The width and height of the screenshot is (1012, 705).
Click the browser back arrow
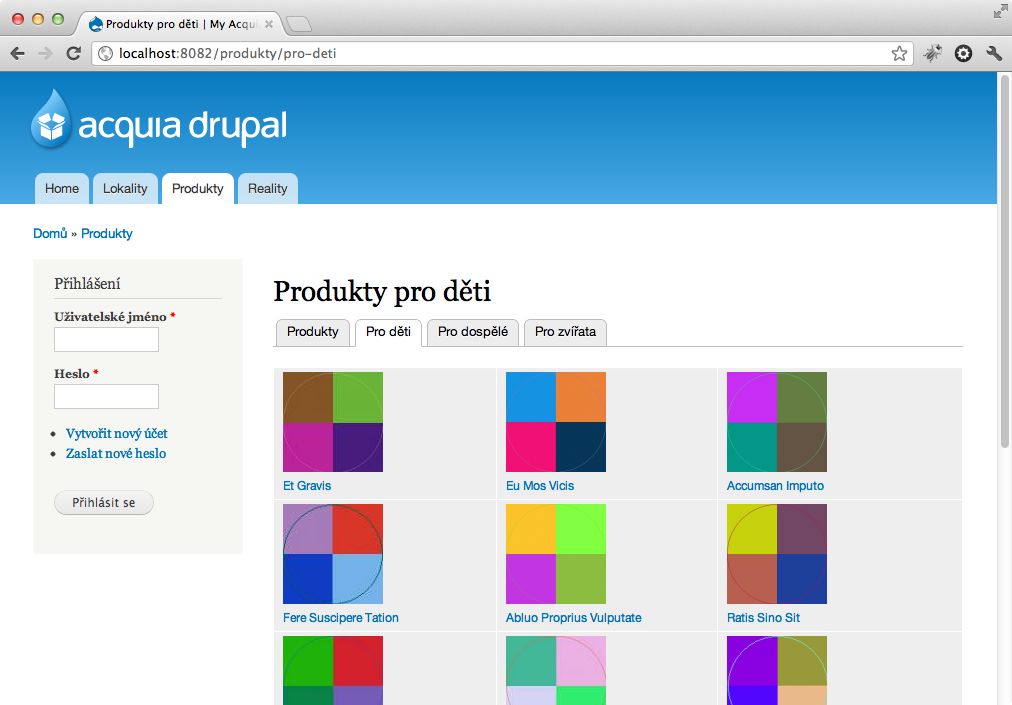(x=17, y=53)
